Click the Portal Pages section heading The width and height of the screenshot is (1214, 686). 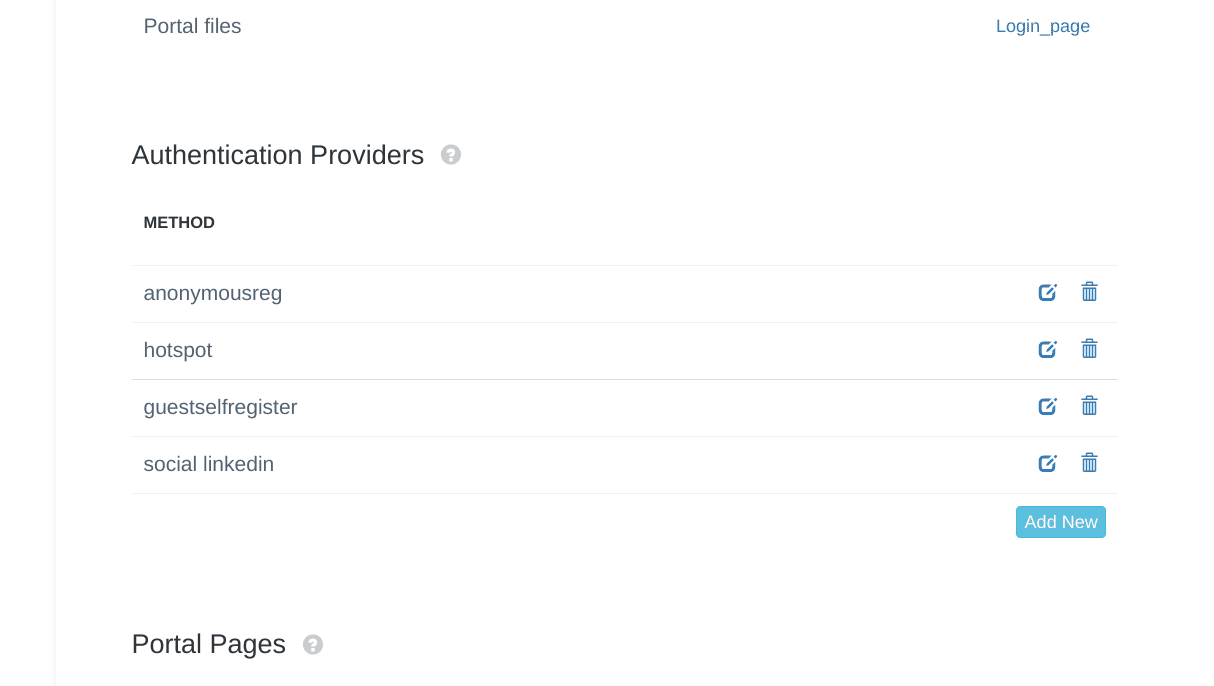[209, 644]
